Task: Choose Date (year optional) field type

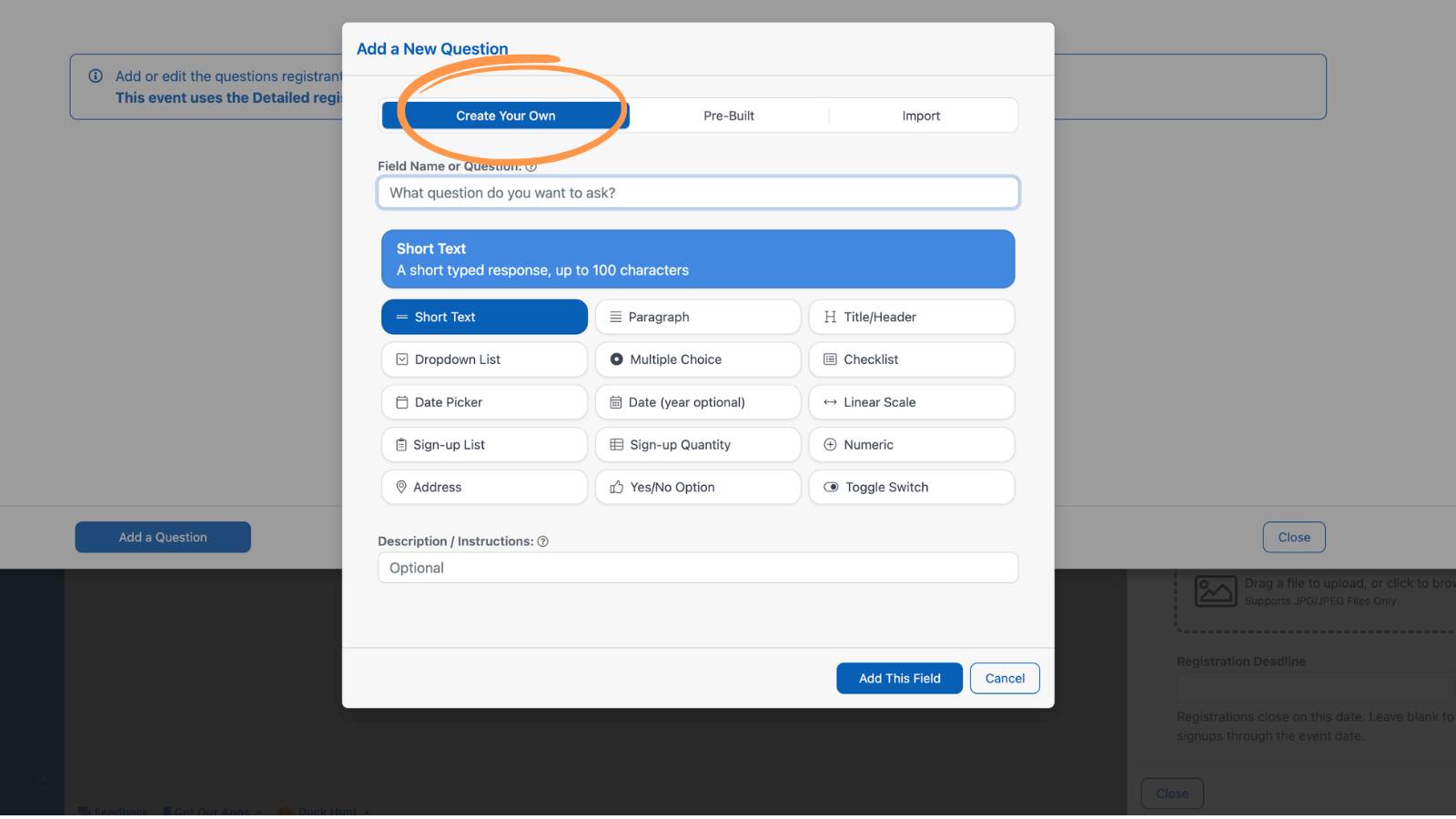Action: click(x=698, y=402)
